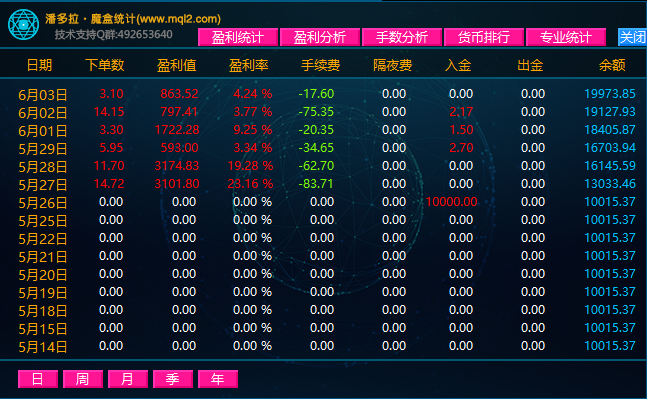Screen dimensions: 647x399
Task: Click commission value -83.71
Action: pos(316,184)
